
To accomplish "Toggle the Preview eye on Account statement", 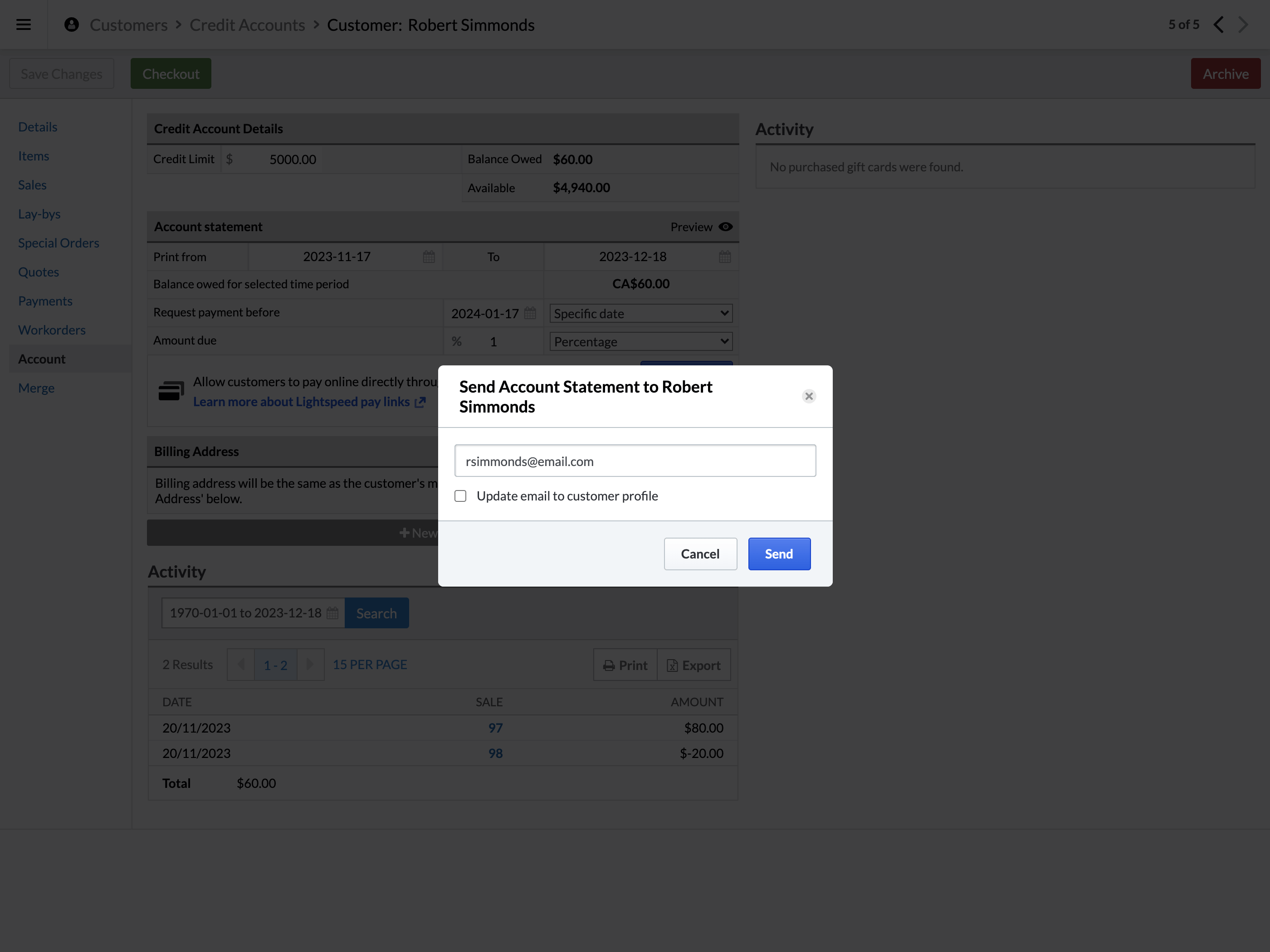I will point(725,226).
